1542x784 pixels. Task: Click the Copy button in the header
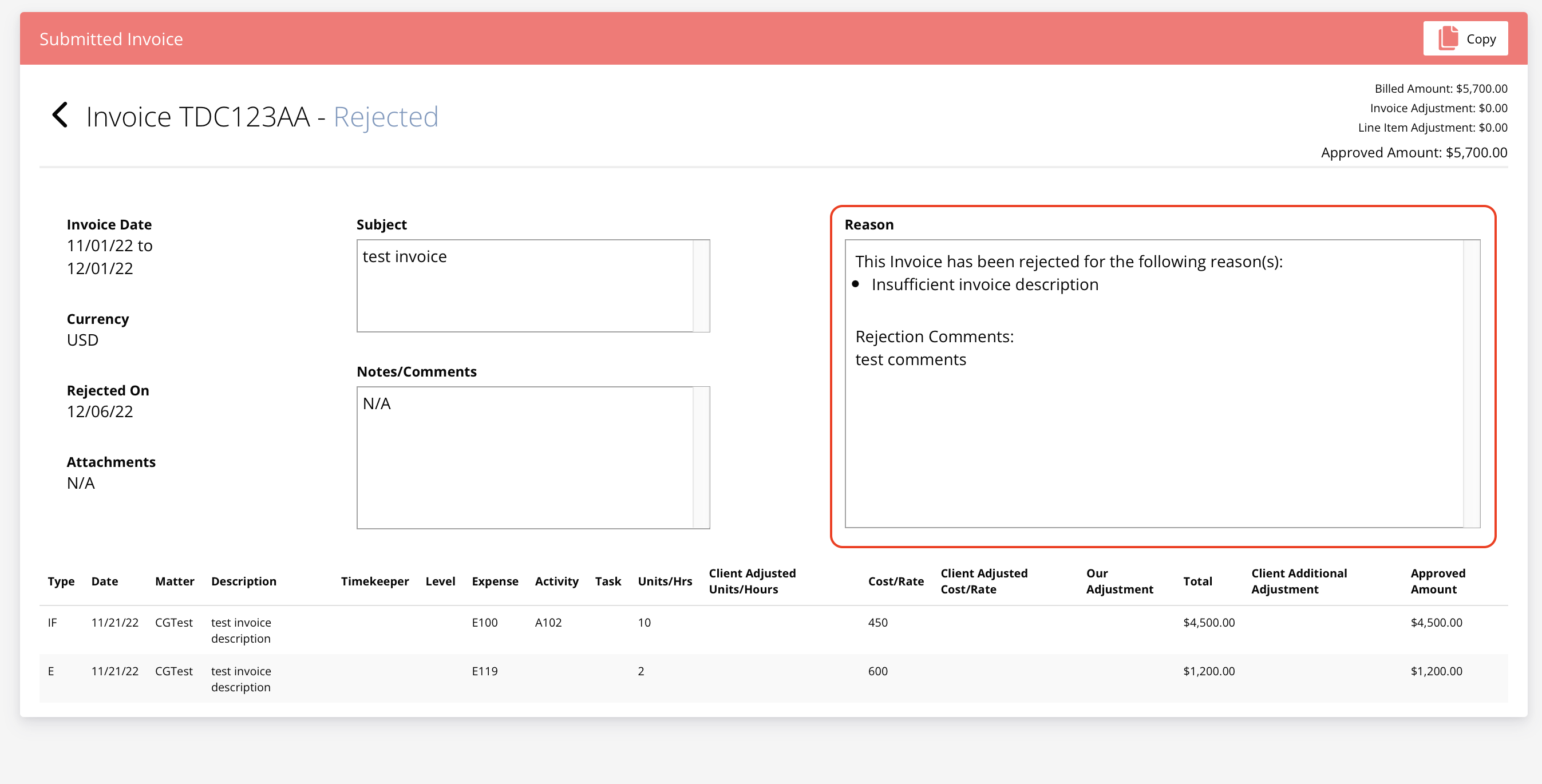[1465, 39]
